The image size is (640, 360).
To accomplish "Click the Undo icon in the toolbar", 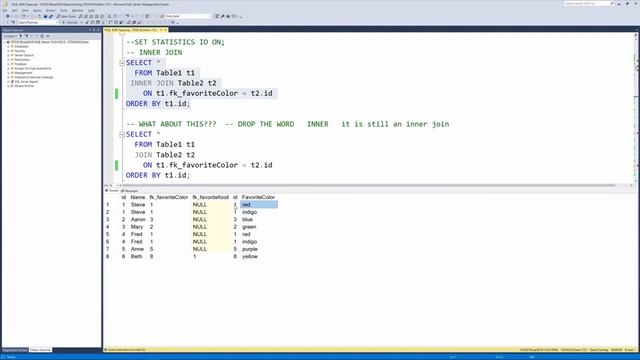I will 128,16.
